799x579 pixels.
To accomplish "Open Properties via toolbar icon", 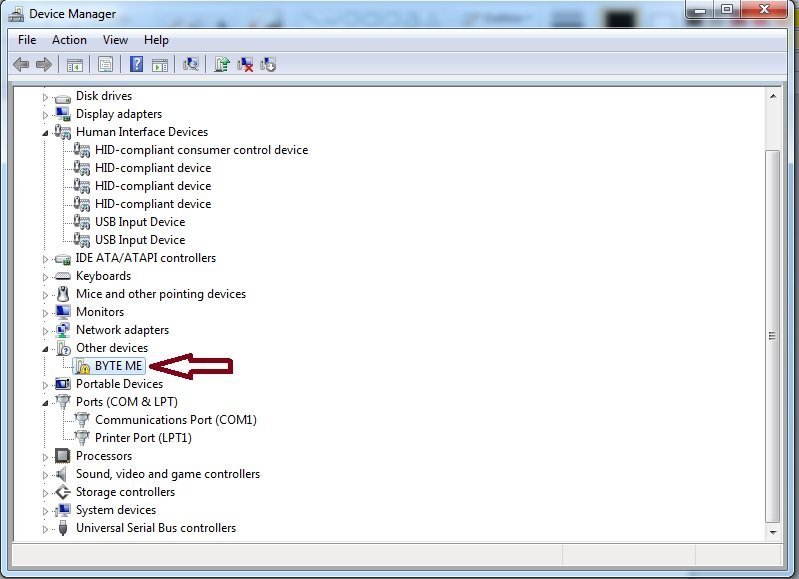I will [x=105, y=64].
